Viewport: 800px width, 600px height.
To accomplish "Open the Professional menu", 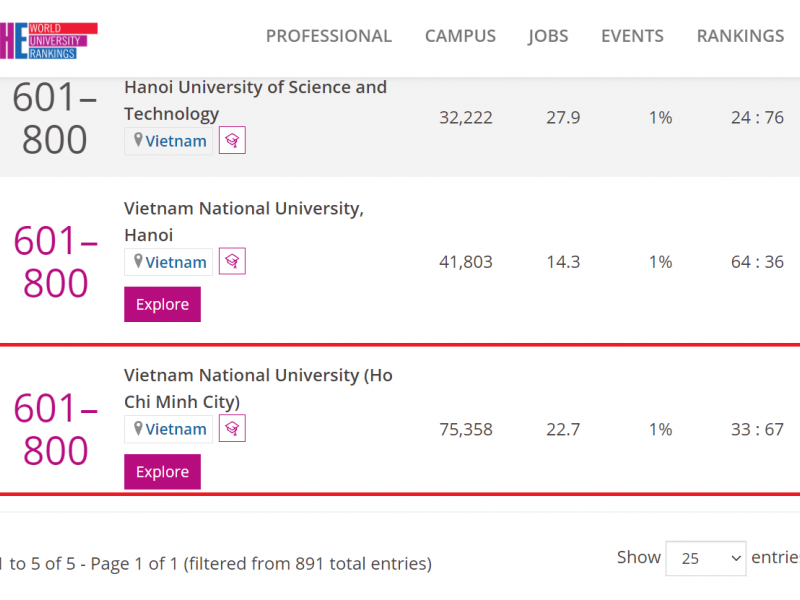I will 328,36.
